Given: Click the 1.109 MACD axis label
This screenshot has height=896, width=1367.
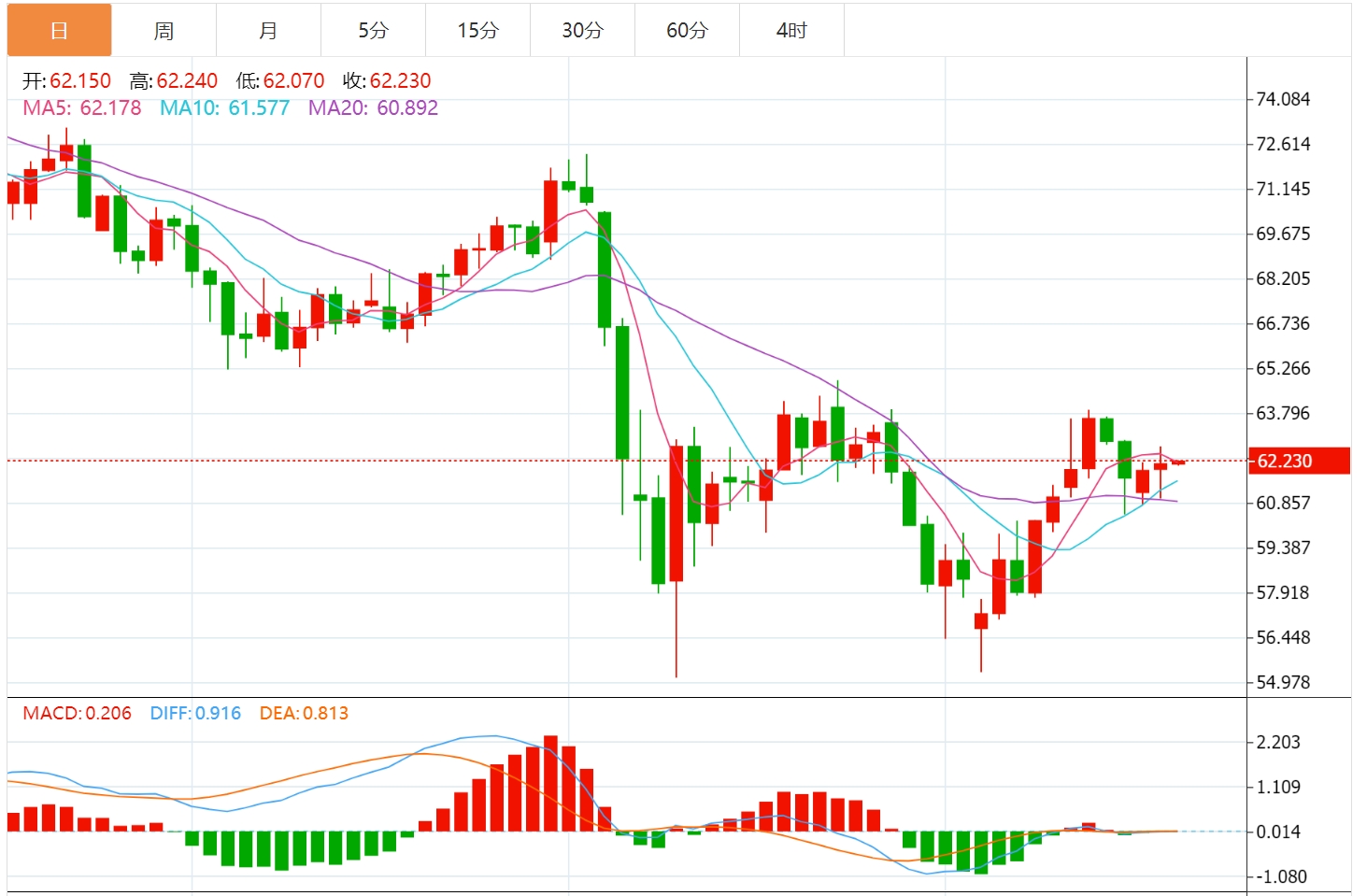Looking at the screenshot, I should tap(1278, 787).
